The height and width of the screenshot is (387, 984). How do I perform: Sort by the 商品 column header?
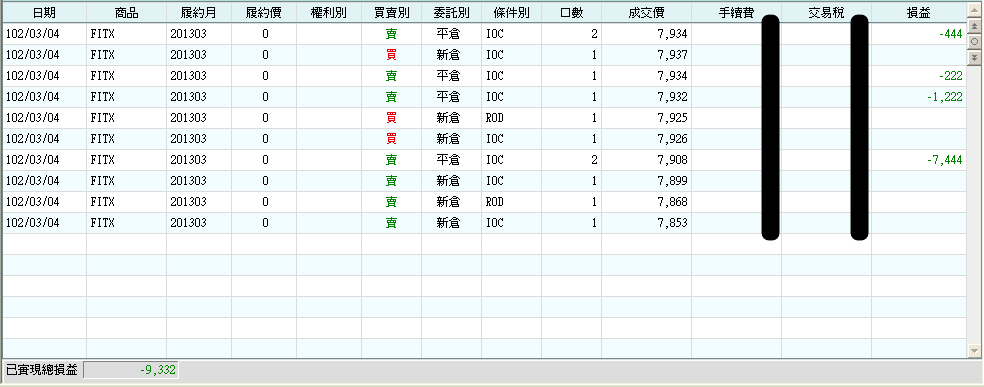point(126,13)
